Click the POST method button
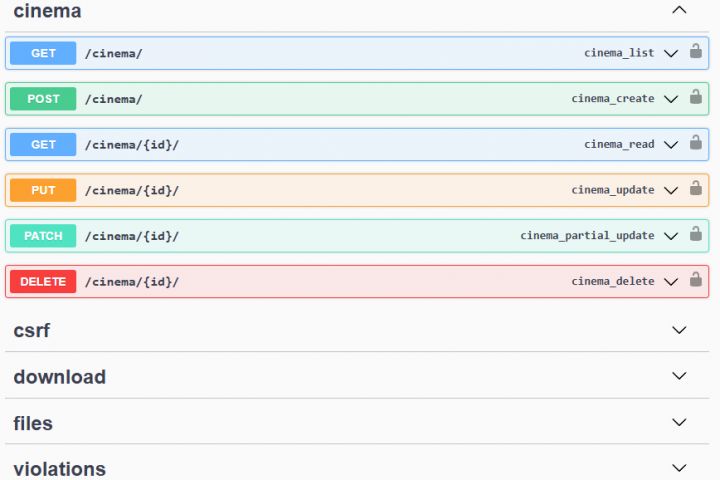This screenshot has width=720, height=480. (x=43, y=99)
